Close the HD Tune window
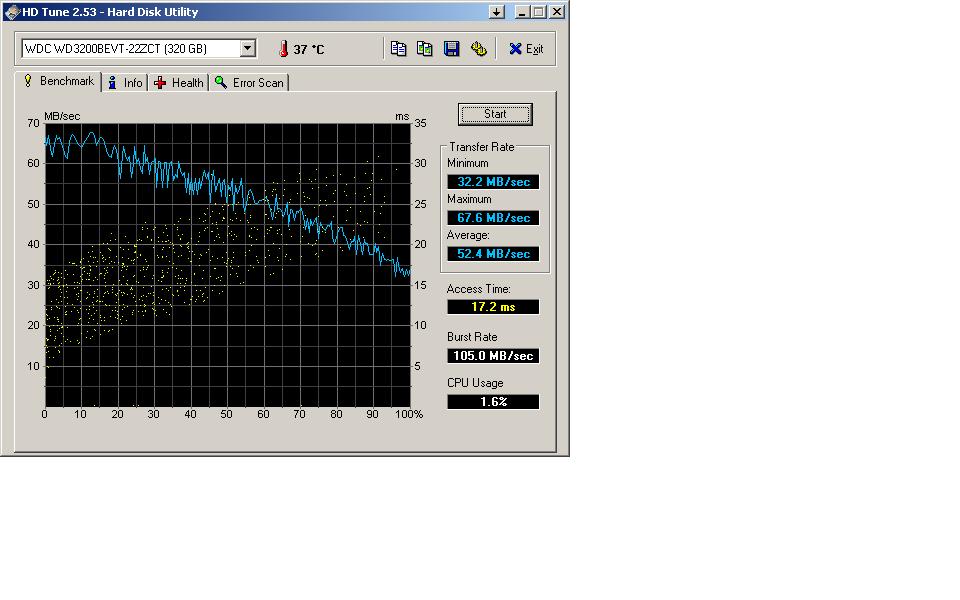Screen dimensions: 960x600 [557, 12]
